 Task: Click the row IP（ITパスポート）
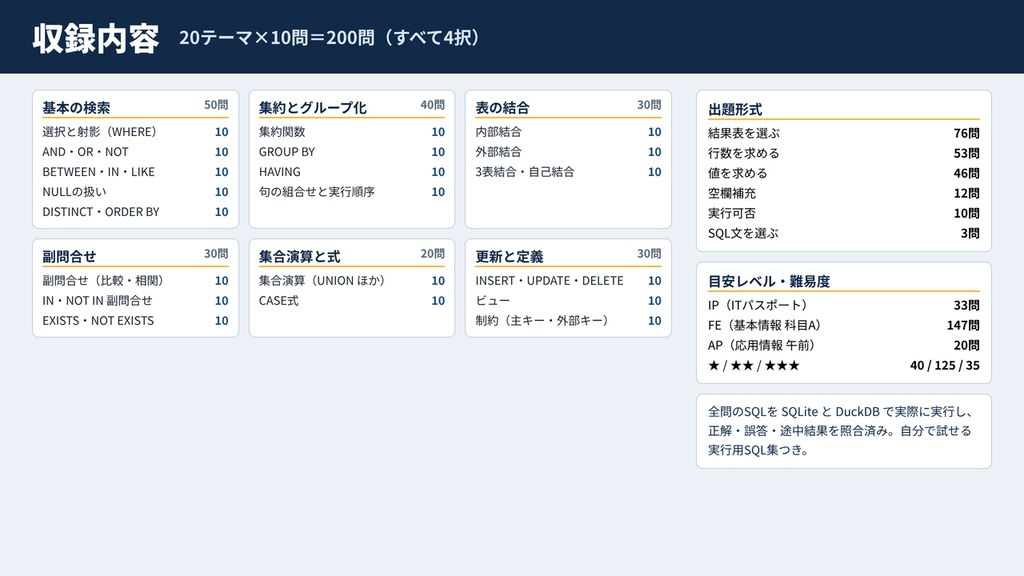pos(844,305)
